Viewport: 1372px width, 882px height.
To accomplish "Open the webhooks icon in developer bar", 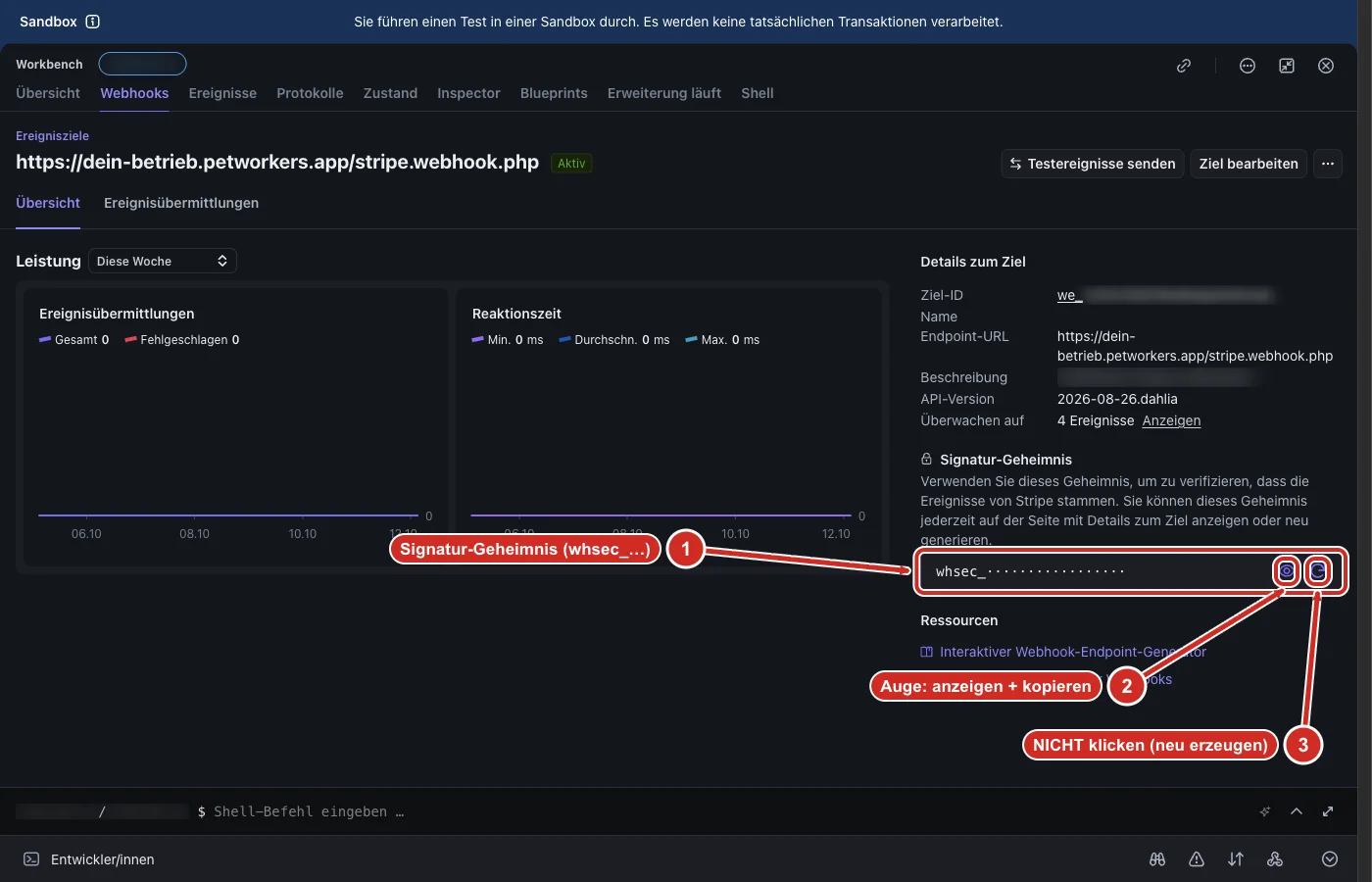I will point(1275,859).
